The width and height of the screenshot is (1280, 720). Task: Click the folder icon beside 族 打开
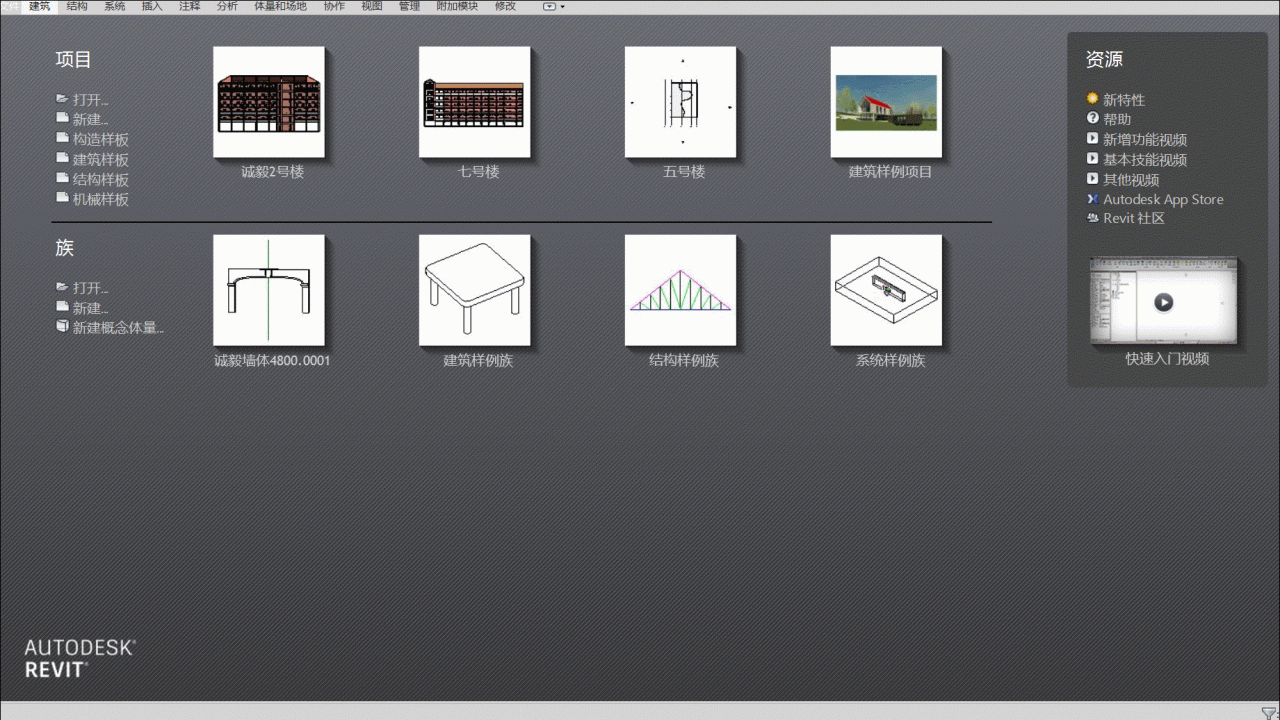[x=62, y=287]
